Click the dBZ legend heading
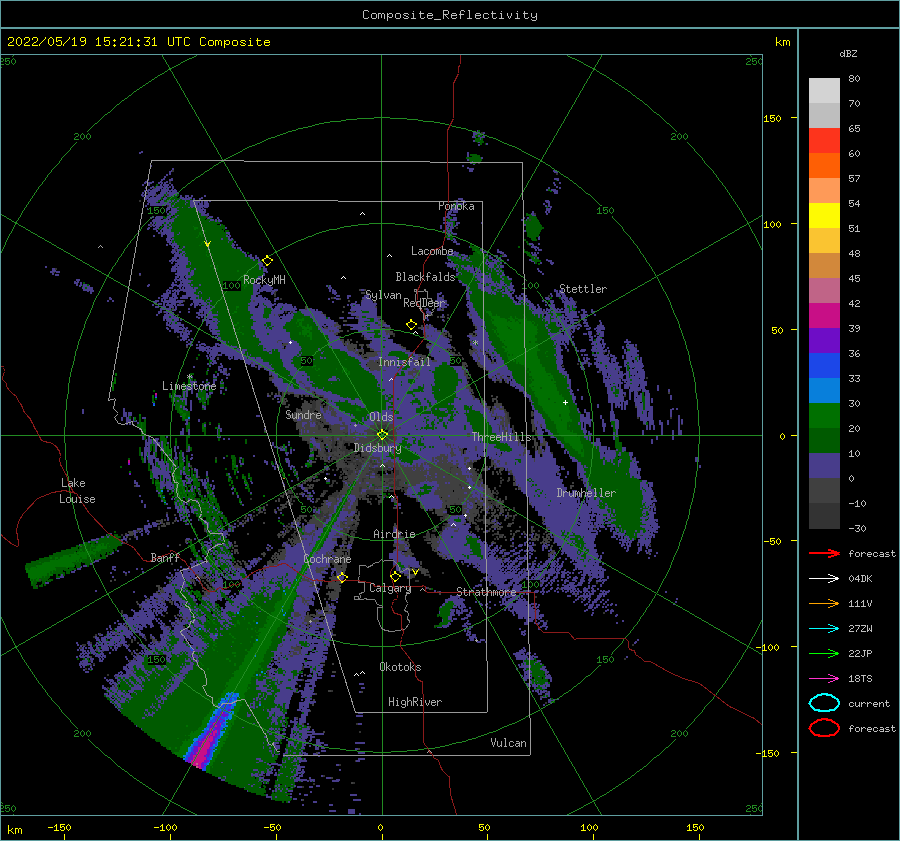This screenshot has width=900, height=841. point(848,53)
